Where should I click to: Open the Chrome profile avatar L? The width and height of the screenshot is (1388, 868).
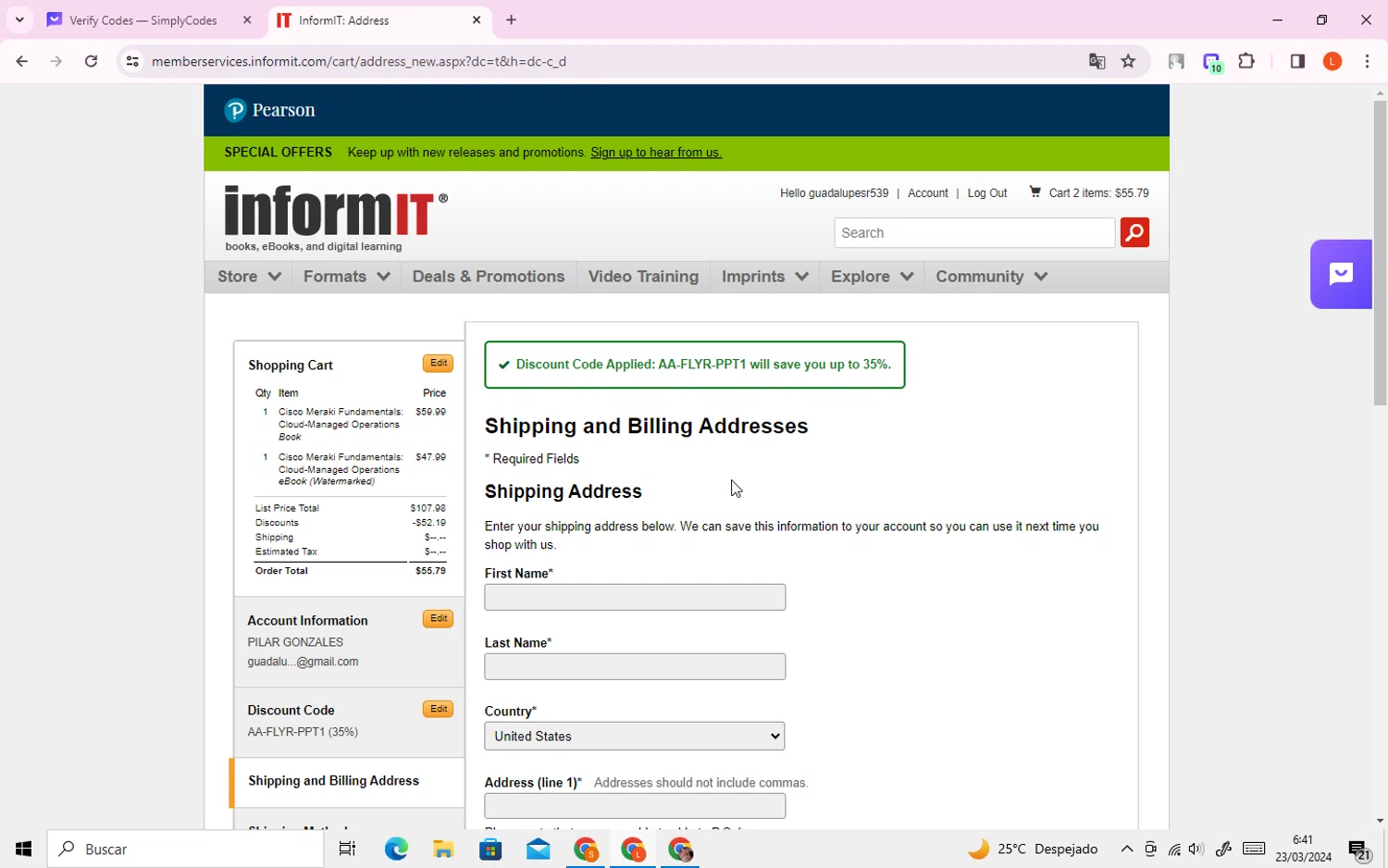tap(1332, 61)
